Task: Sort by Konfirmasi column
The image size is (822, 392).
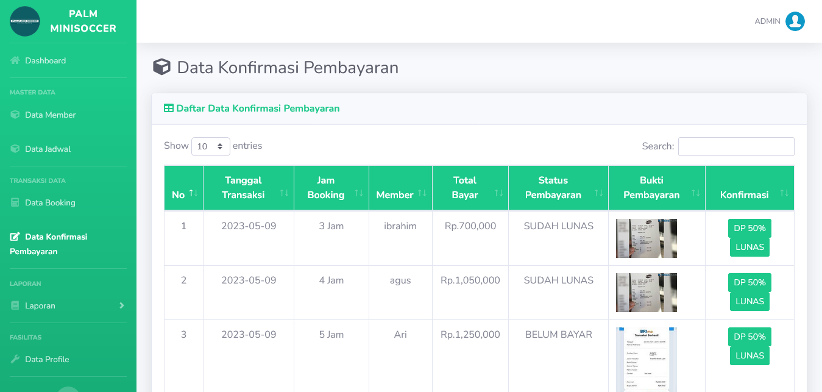Action: 750,188
